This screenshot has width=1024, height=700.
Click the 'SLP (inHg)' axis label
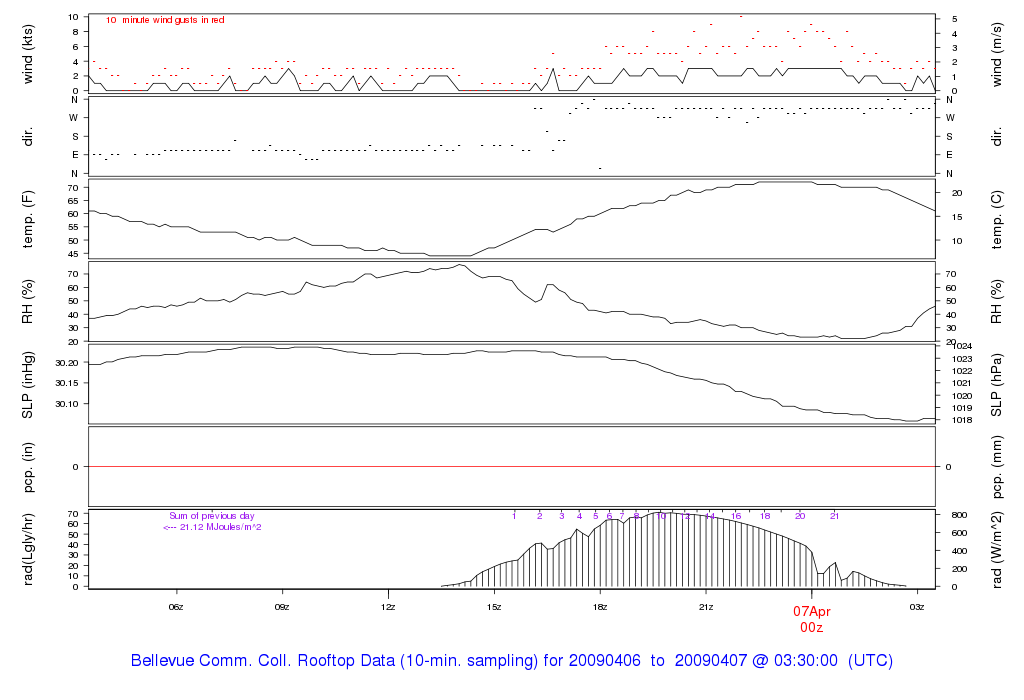(x=28, y=385)
